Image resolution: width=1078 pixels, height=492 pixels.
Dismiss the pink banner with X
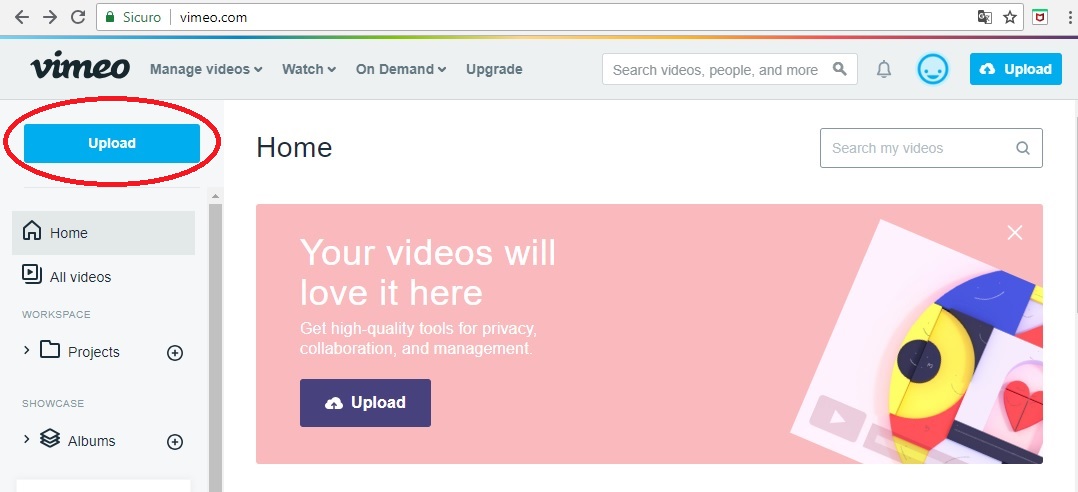(1015, 233)
